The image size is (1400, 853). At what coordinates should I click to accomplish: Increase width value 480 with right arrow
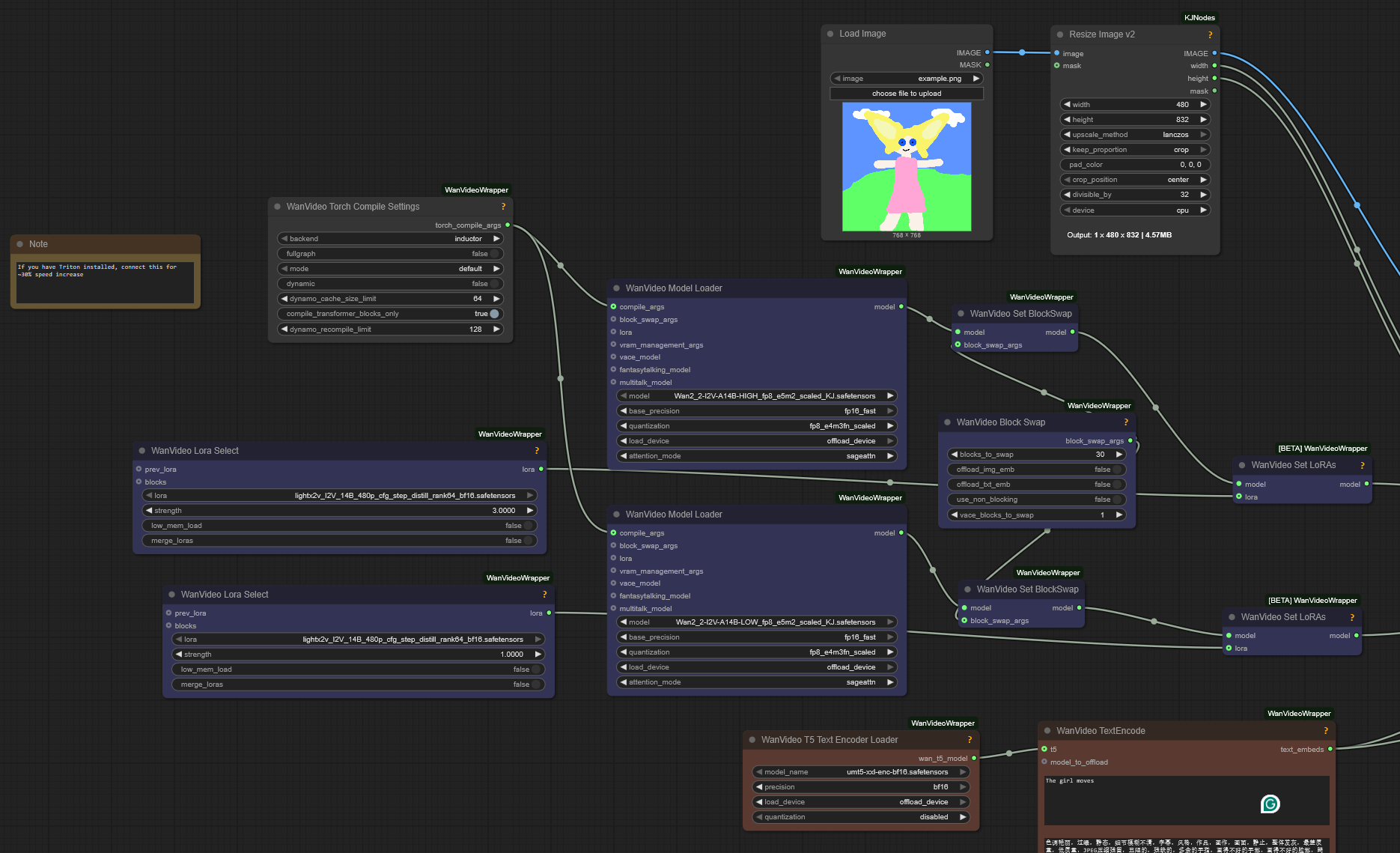[1203, 105]
